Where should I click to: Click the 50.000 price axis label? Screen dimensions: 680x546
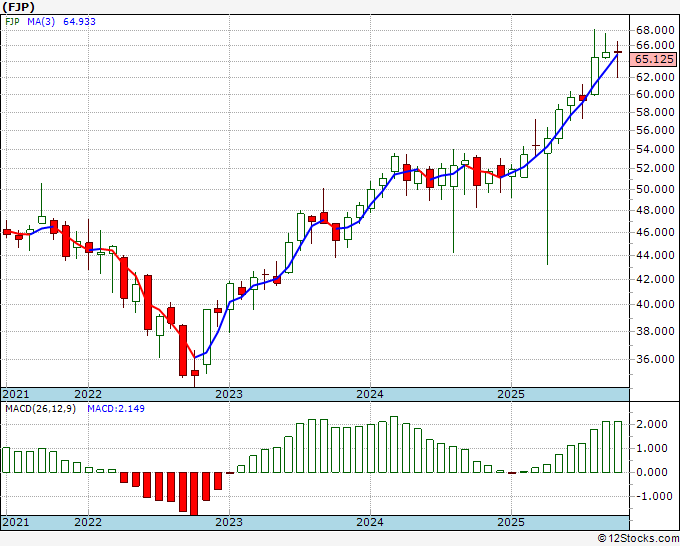[x=655, y=189]
